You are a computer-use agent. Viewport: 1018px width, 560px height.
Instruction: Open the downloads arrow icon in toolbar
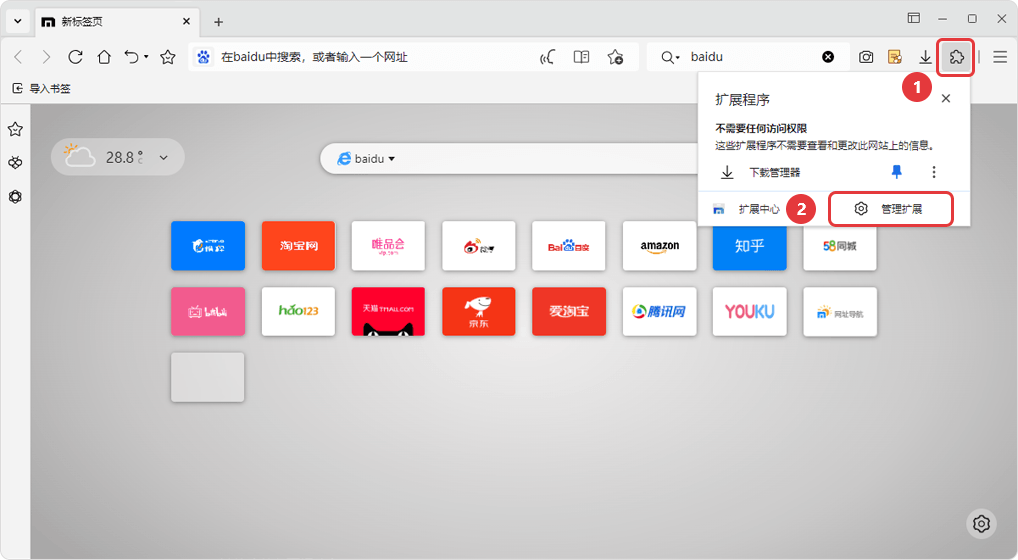(926, 57)
